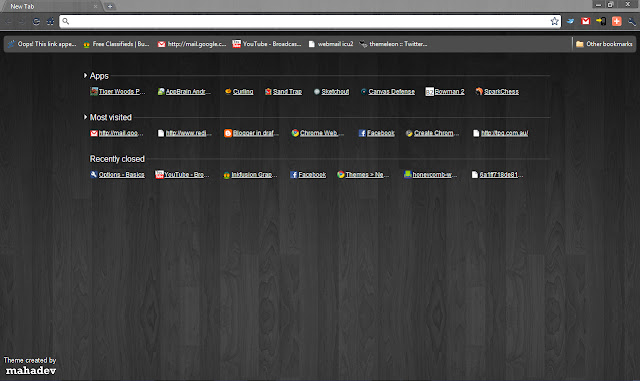This screenshot has width=640, height=381.
Task: Launch the Canvas Defense app
Action: (x=387, y=91)
